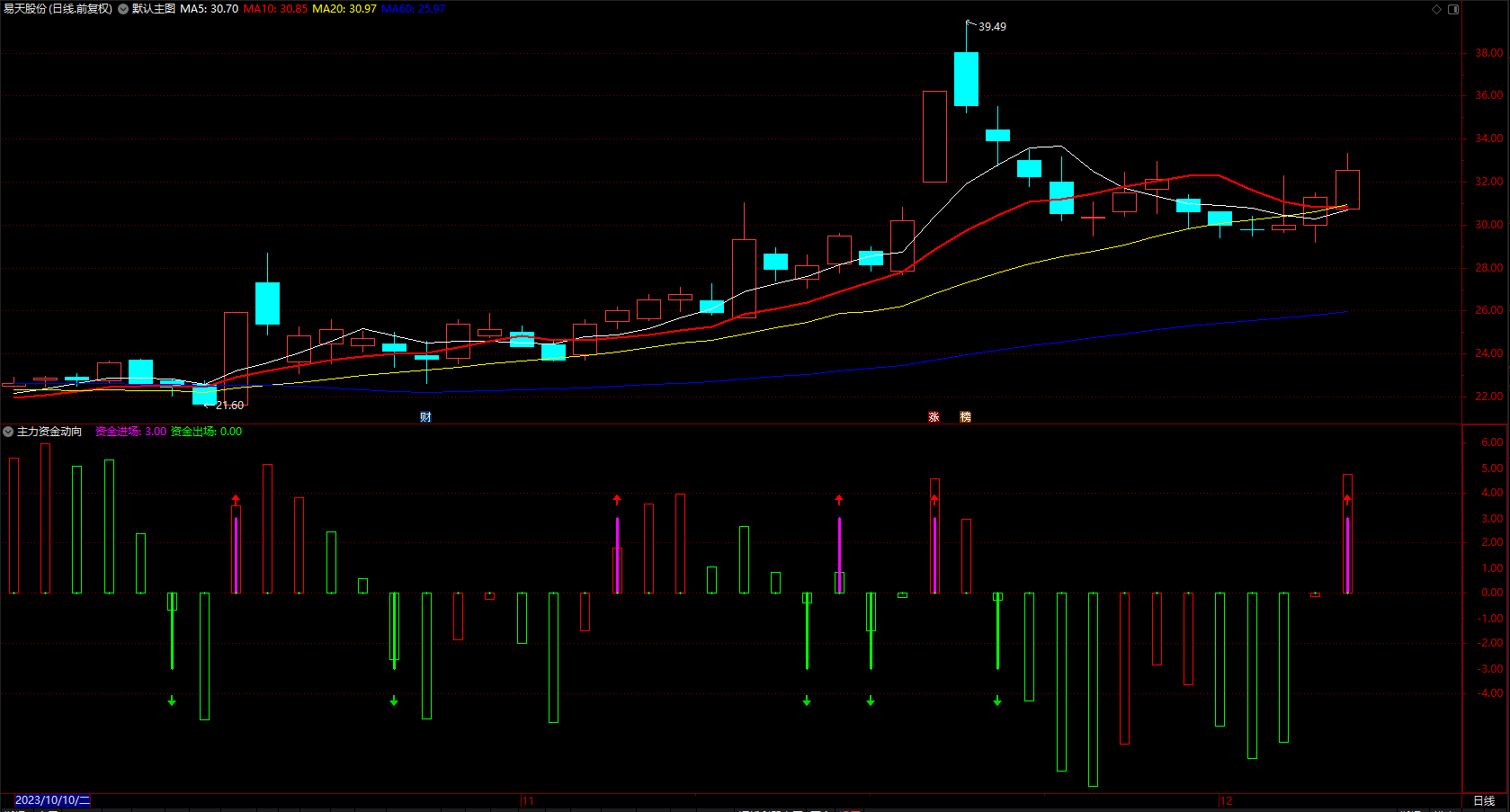Click the yellow MA20: 30.97 label
The width and height of the screenshot is (1510, 812).
pyautogui.click(x=344, y=9)
